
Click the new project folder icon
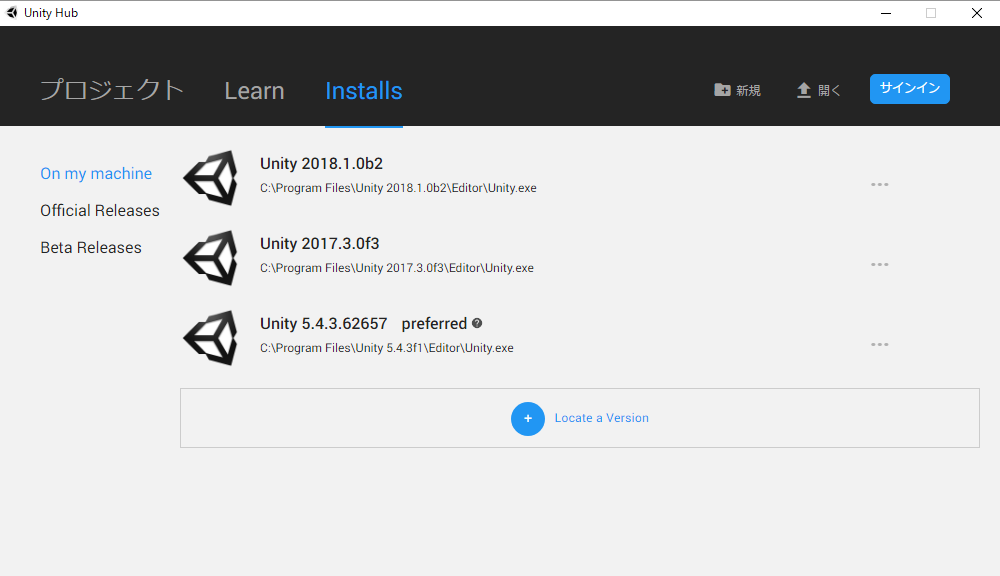(722, 90)
